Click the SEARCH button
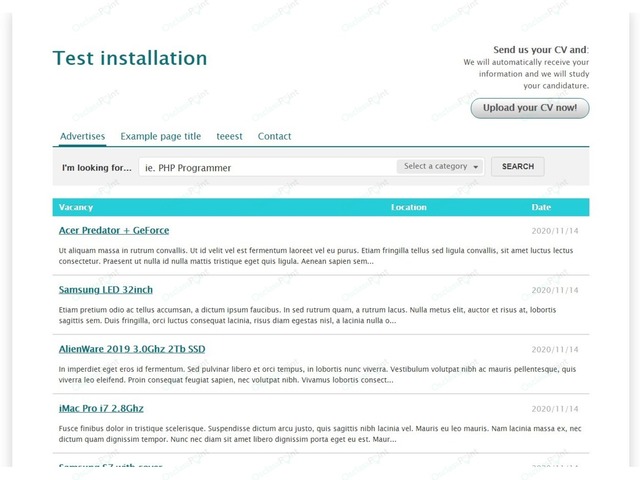 click(518, 167)
